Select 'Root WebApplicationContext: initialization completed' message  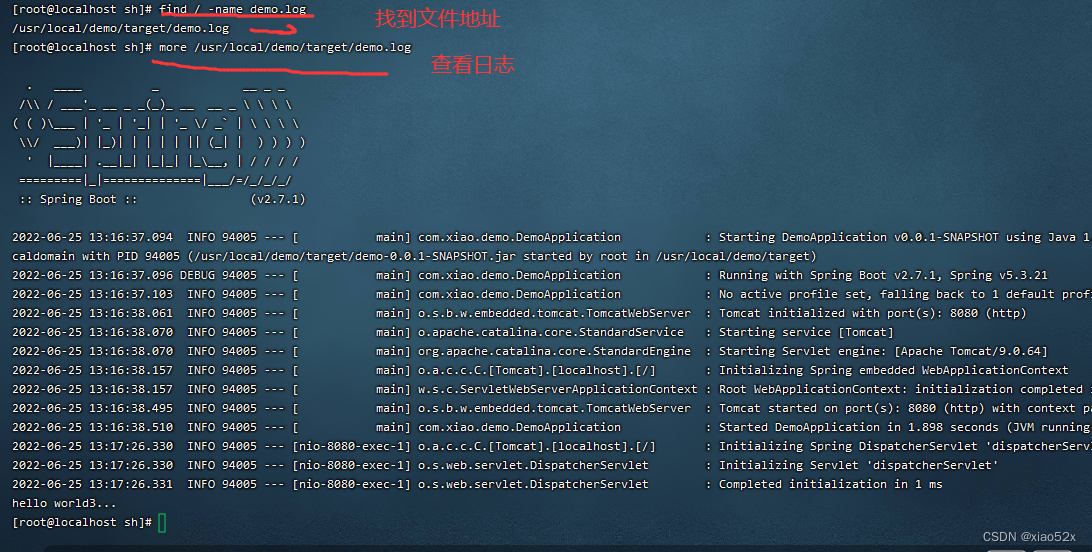[x=901, y=389]
